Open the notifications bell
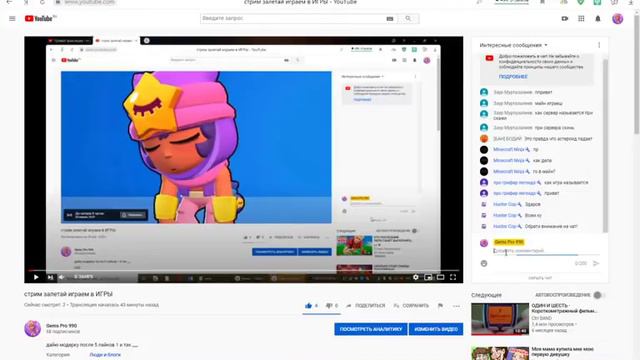Image resolution: width=640 pixels, height=360 pixels. pyautogui.click(x=598, y=19)
